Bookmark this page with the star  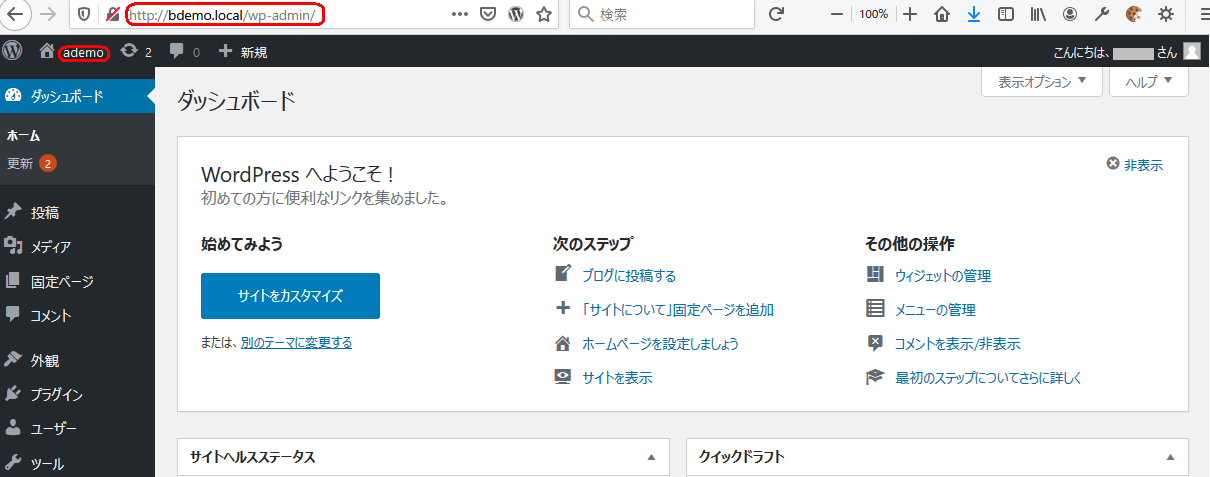[544, 15]
